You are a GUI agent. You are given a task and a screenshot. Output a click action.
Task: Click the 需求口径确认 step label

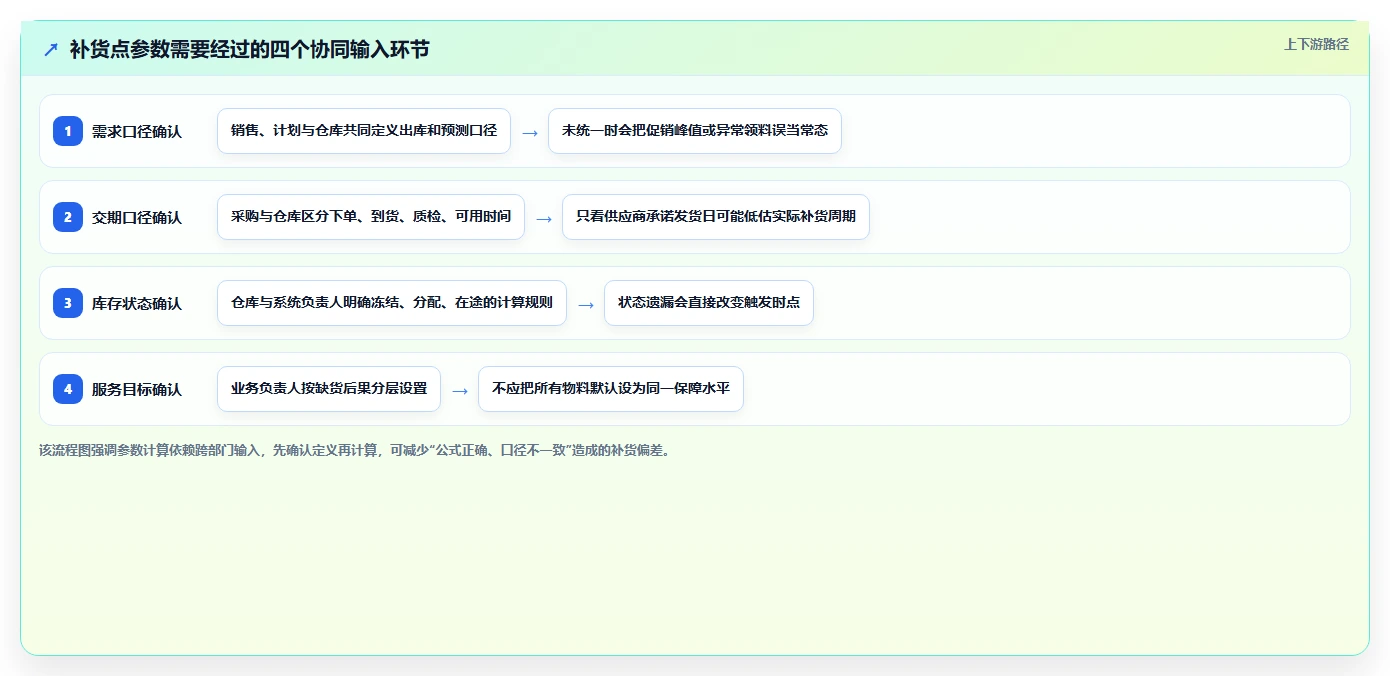137,131
